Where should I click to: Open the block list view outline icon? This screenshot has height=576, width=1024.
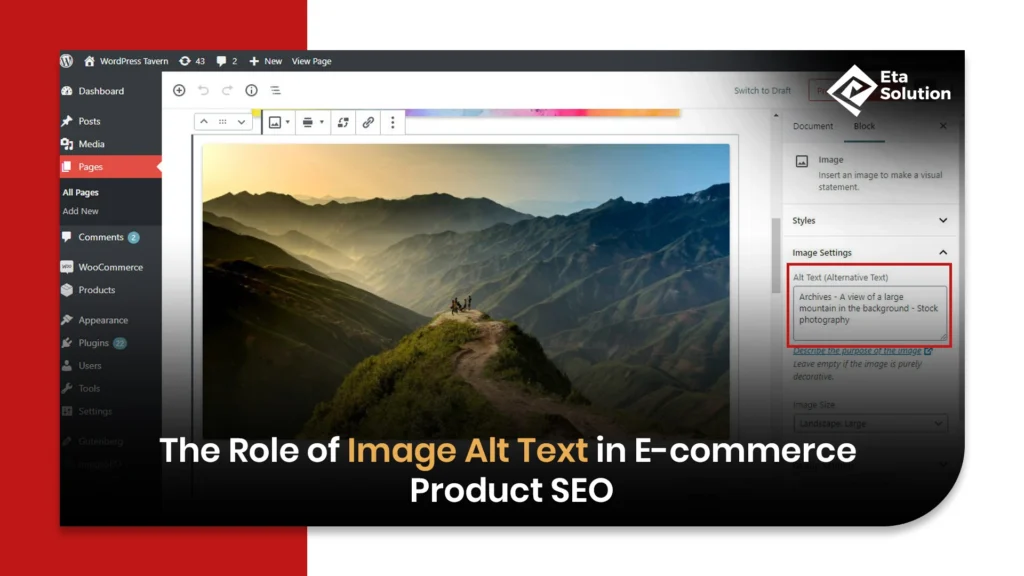point(275,90)
